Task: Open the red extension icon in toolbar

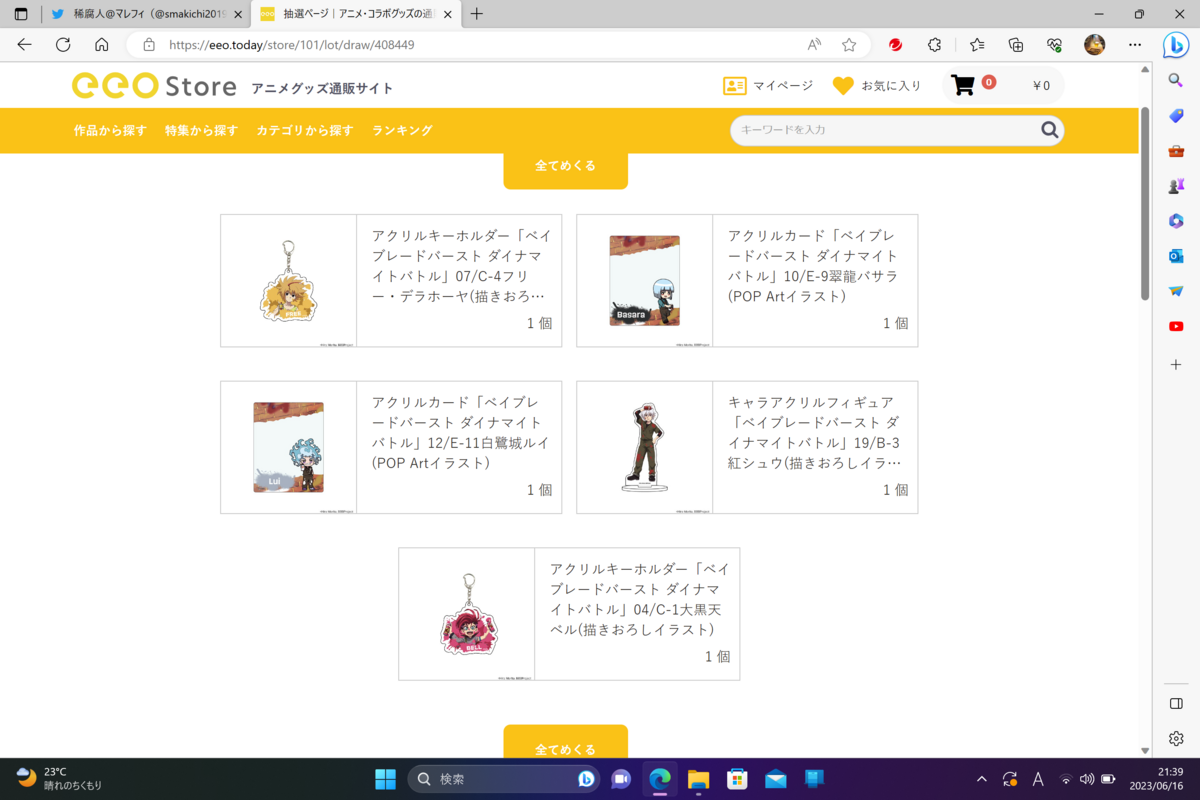Action: click(896, 45)
